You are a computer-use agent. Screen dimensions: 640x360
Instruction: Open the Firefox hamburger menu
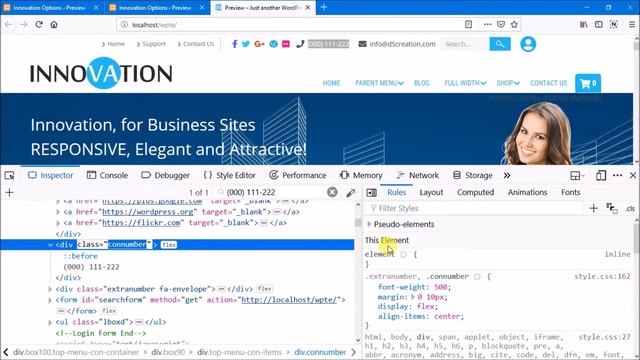(631, 24)
